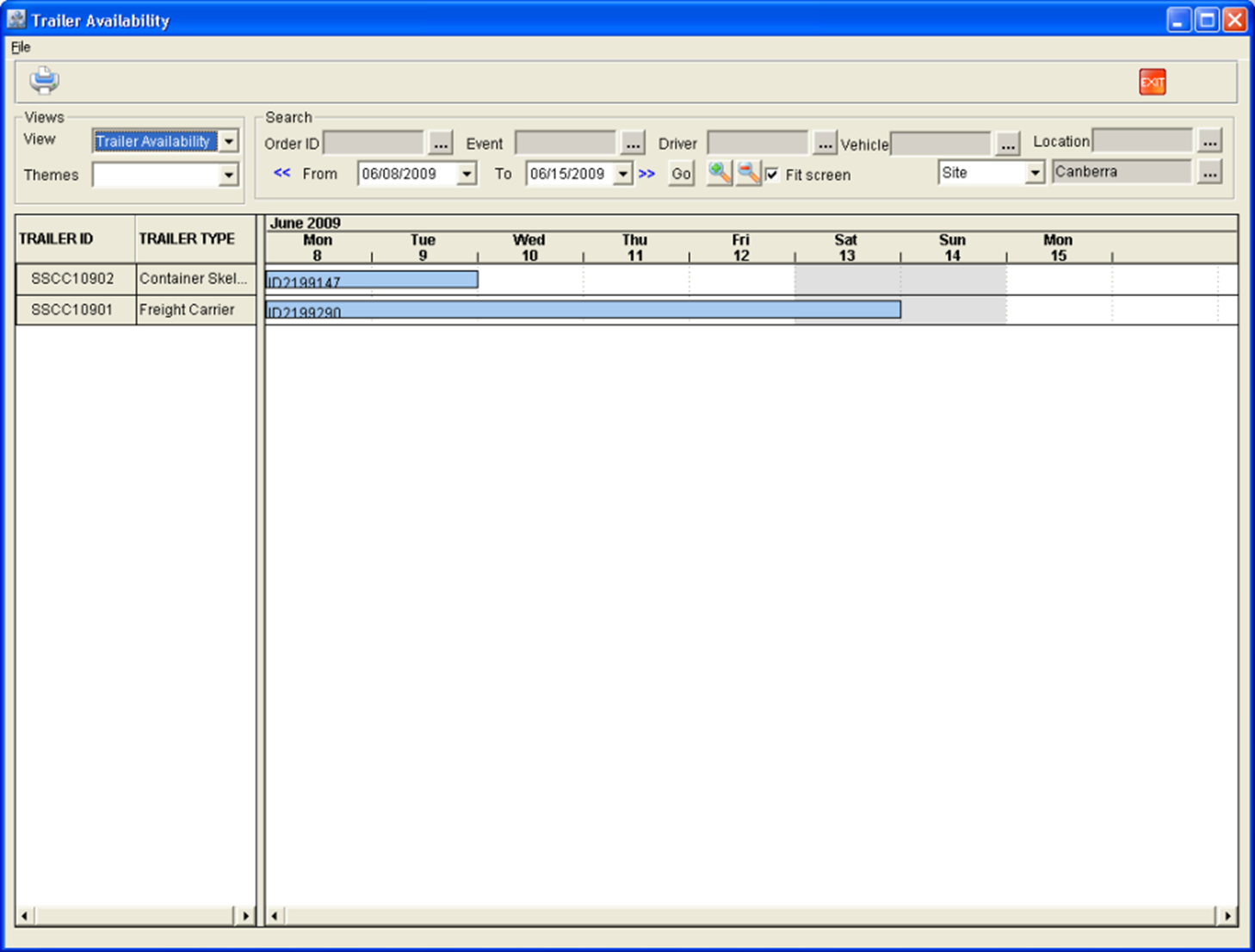
Task: Click the Container Skel... type cell
Action: pos(195,279)
